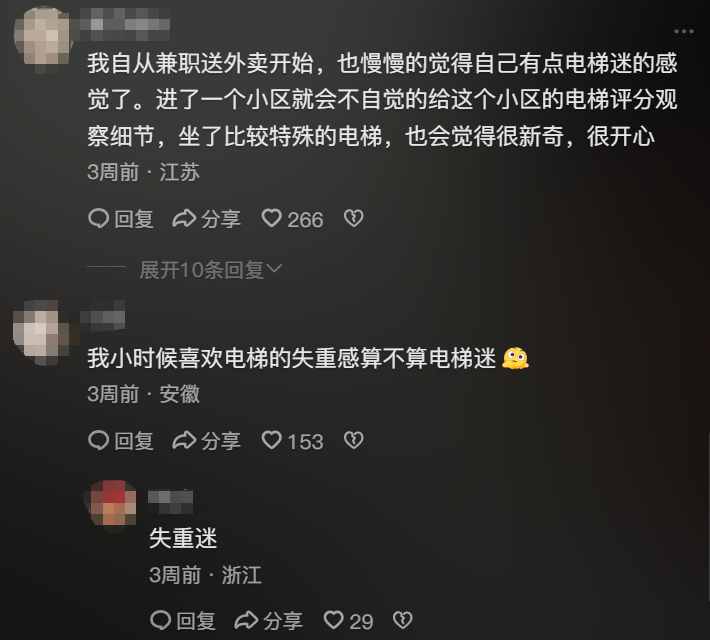Click the long delivery rider comment text
Screen dimensions: 710x640
click(x=382, y=100)
